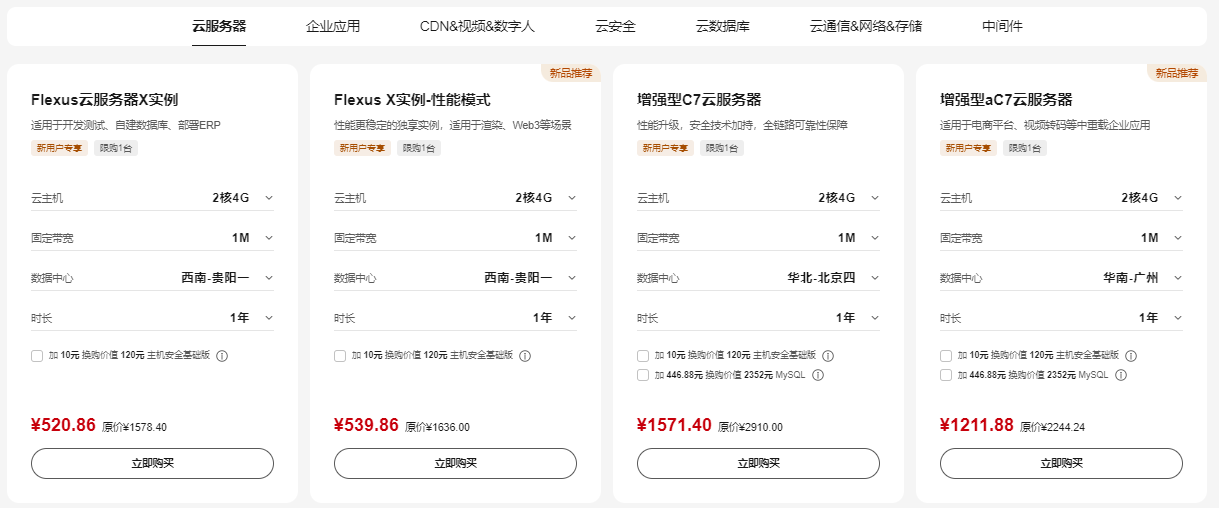Switch to 企业应用 tab
Image resolution: width=1219 pixels, height=508 pixels.
tap(333, 26)
